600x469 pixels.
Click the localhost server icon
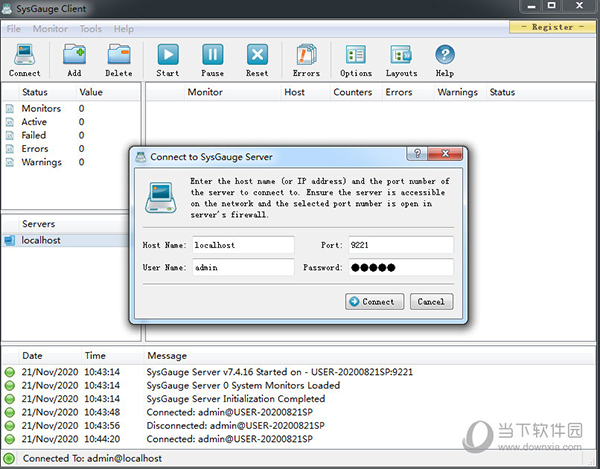tap(10, 241)
